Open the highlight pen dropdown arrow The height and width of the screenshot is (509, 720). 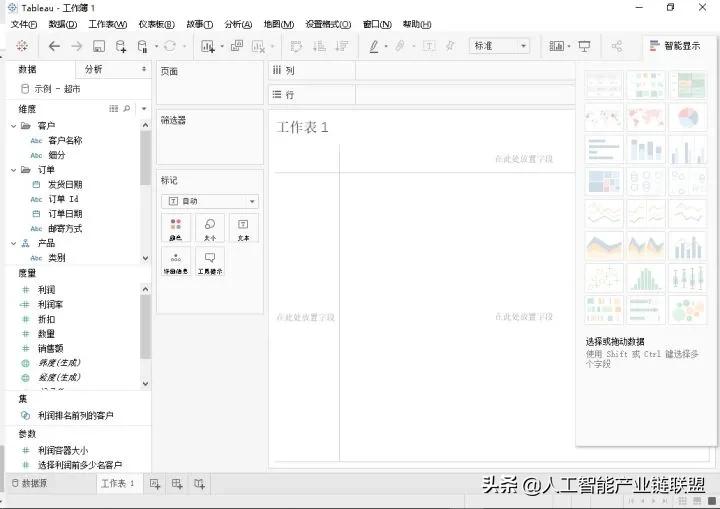[x=386, y=46]
